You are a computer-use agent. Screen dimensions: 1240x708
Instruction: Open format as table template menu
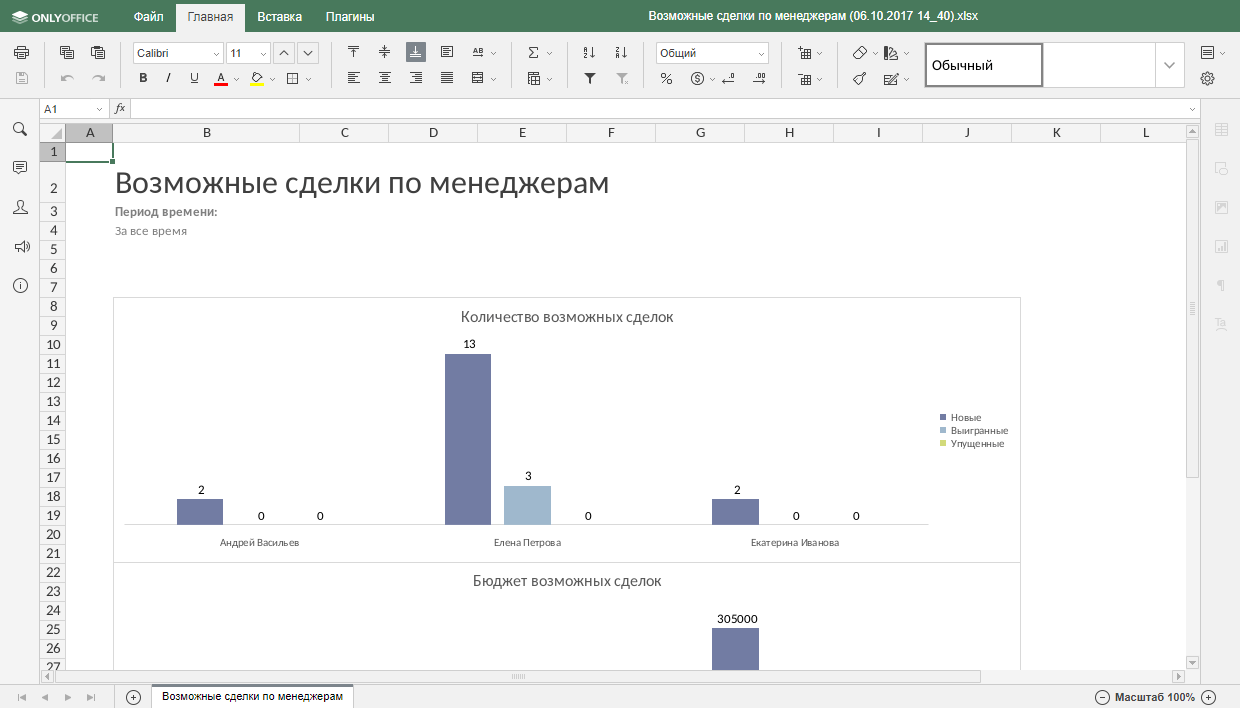pos(539,78)
